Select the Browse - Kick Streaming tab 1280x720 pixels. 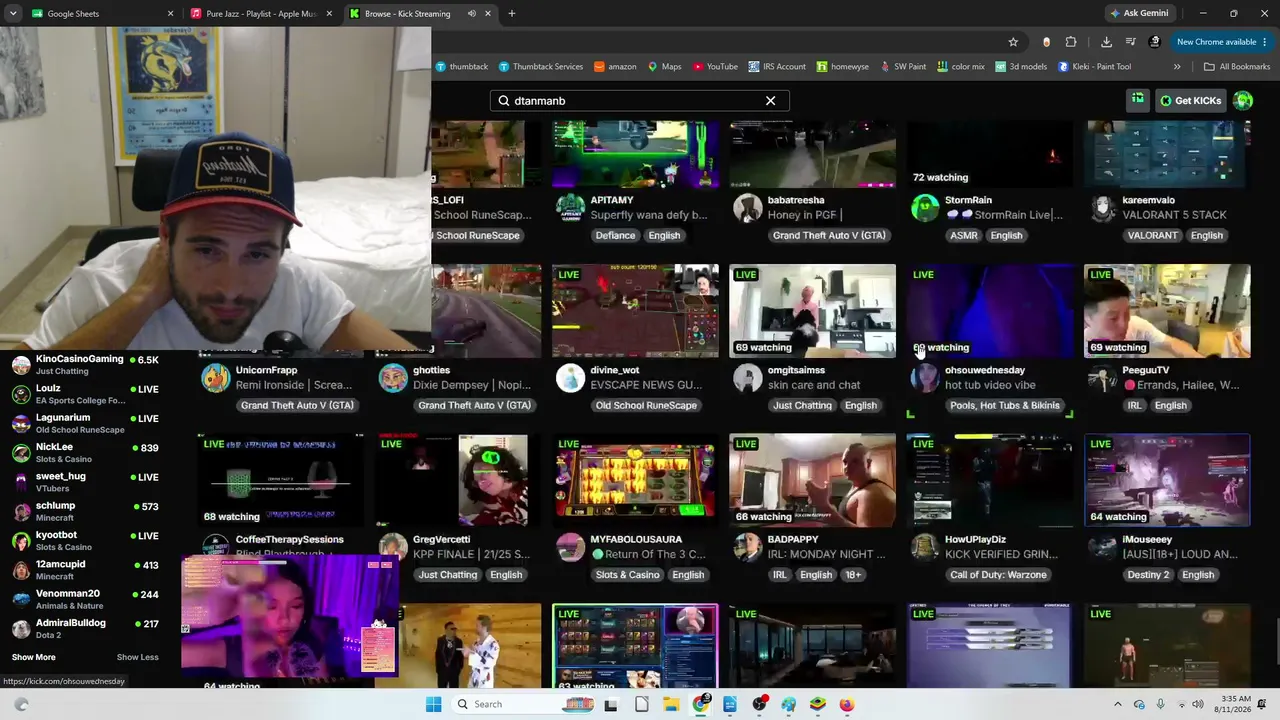pyautogui.click(x=420, y=14)
